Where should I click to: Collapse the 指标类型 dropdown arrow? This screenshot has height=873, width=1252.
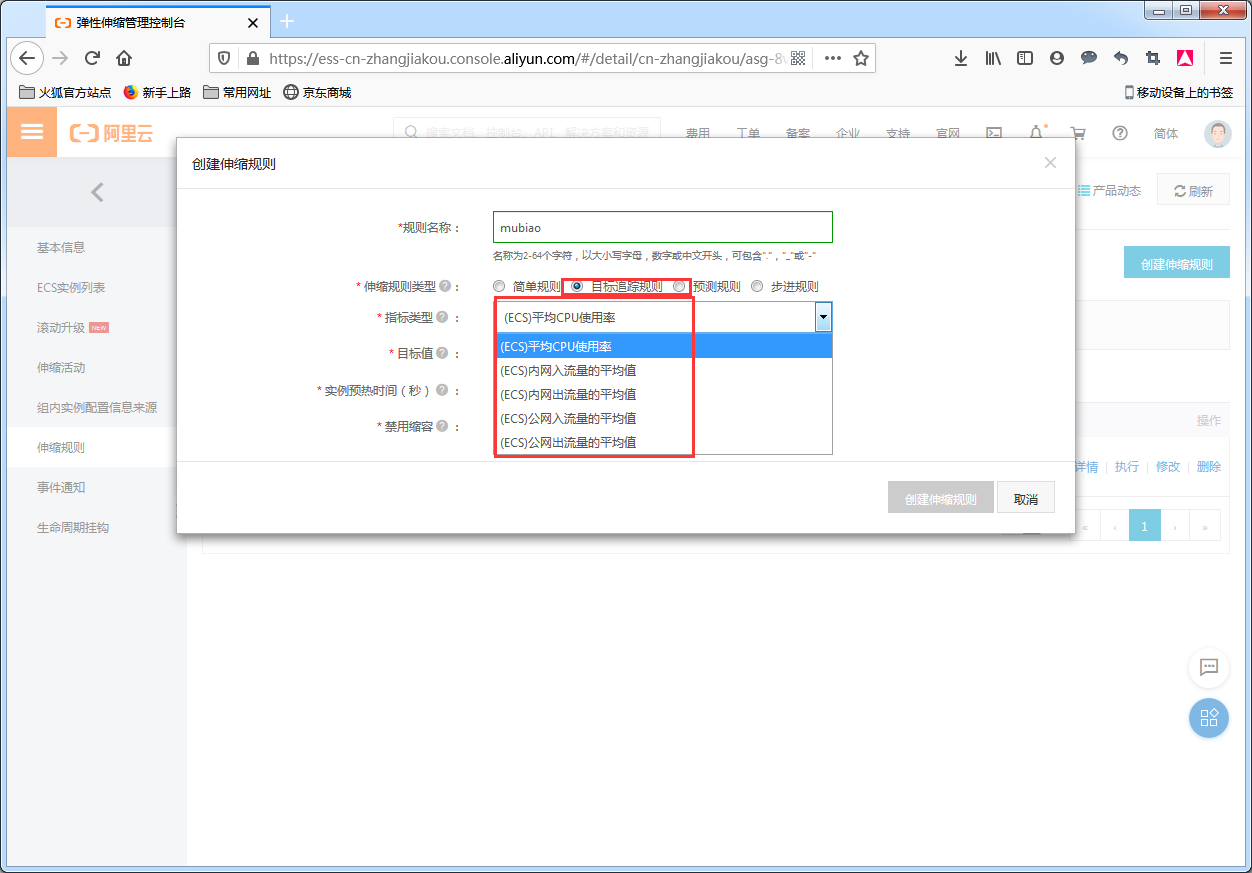[x=823, y=318]
